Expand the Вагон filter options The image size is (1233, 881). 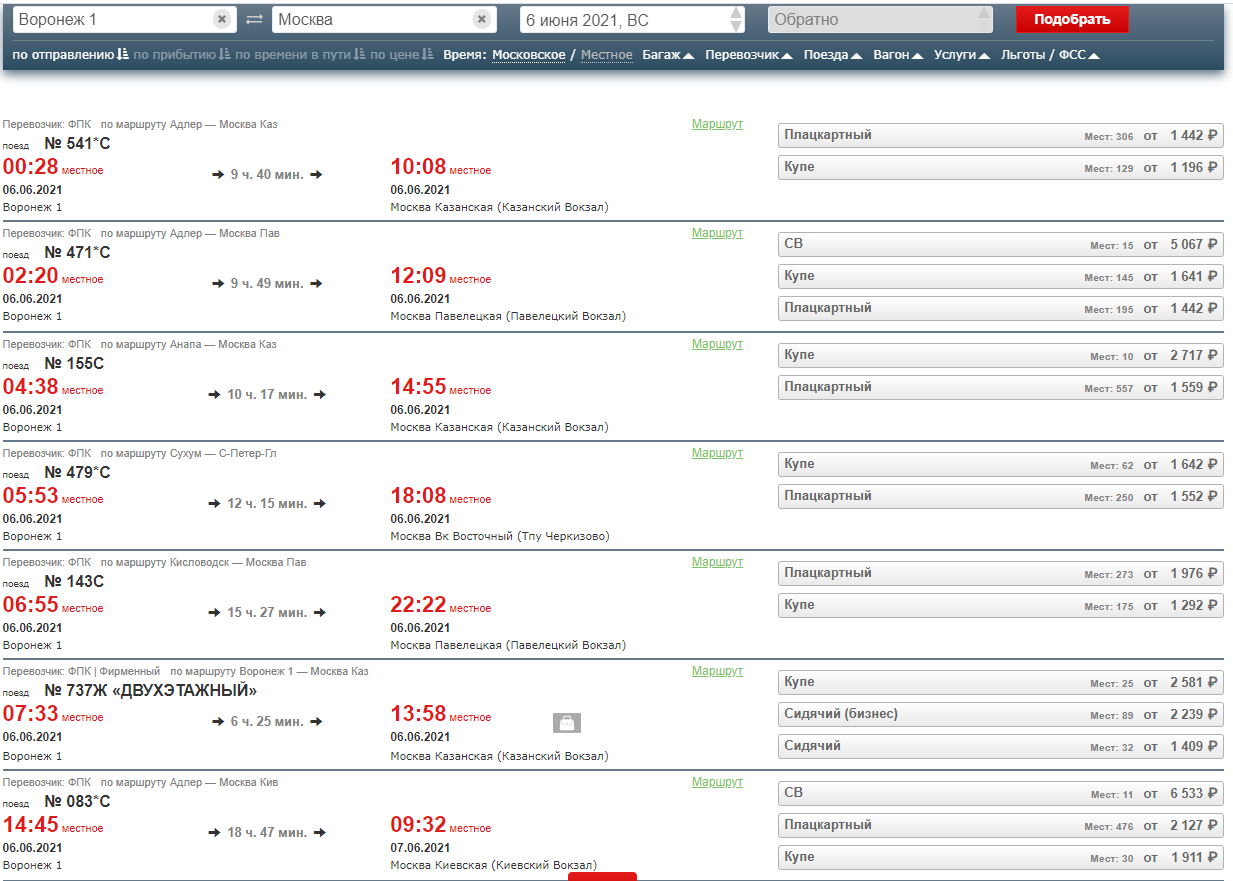[897, 55]
